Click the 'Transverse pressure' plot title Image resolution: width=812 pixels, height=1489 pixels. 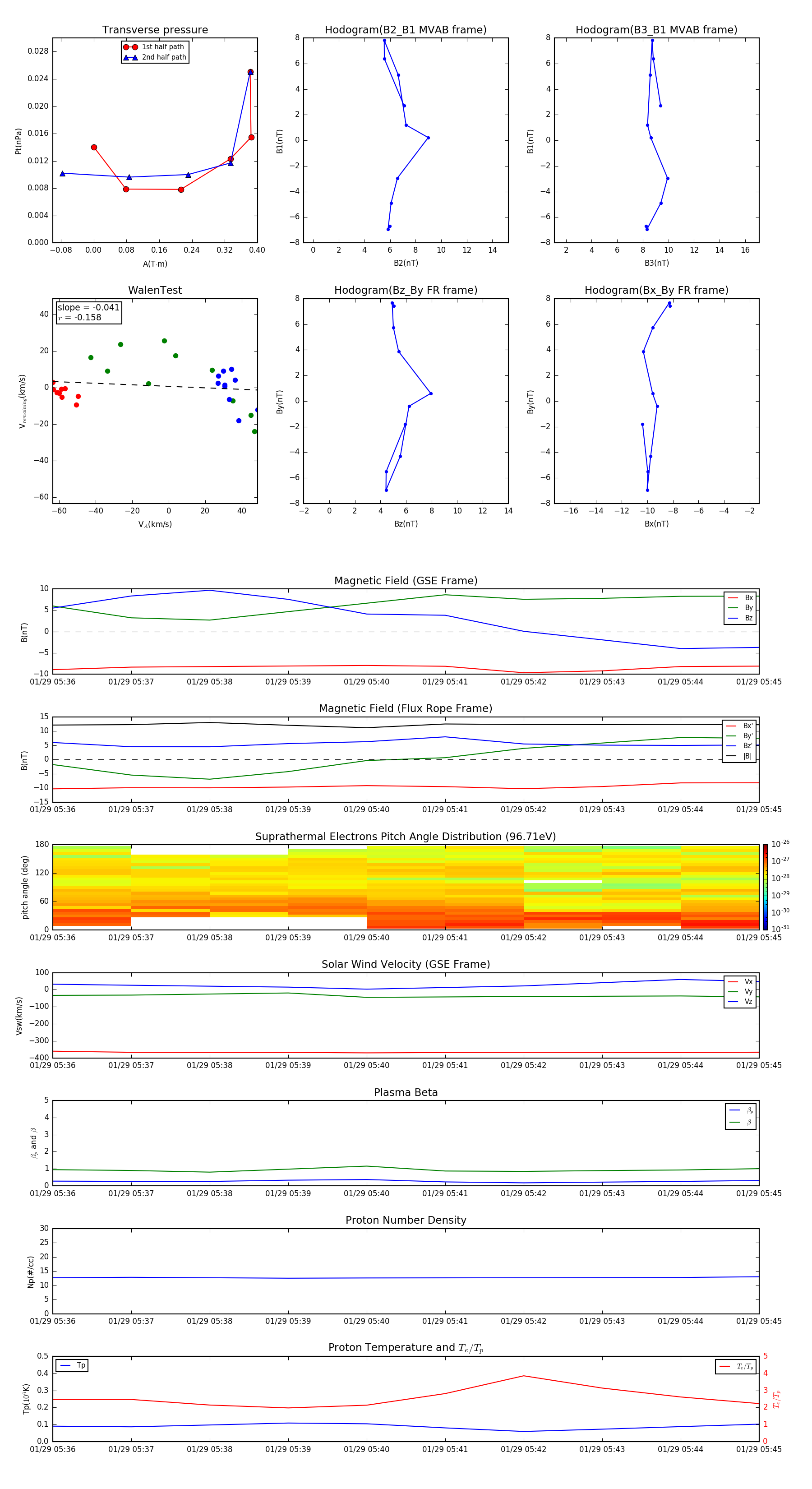pos(155,30)
